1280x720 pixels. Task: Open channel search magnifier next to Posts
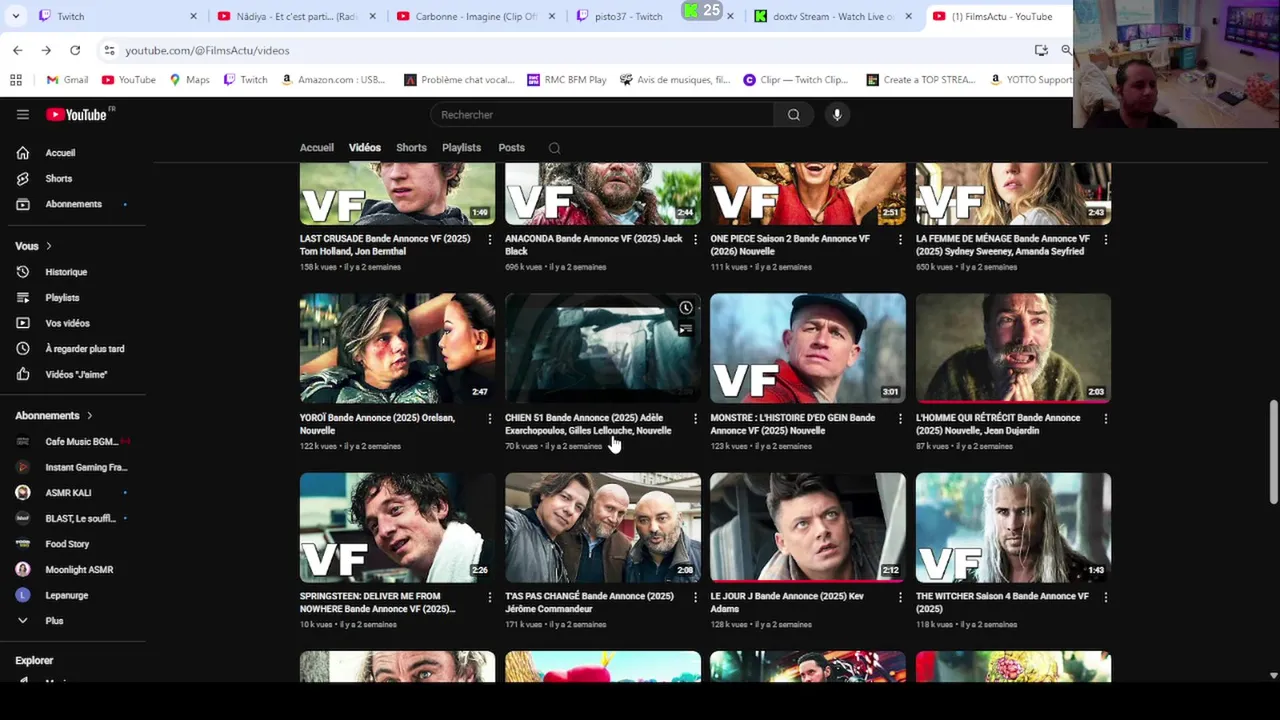coord(554,148)
